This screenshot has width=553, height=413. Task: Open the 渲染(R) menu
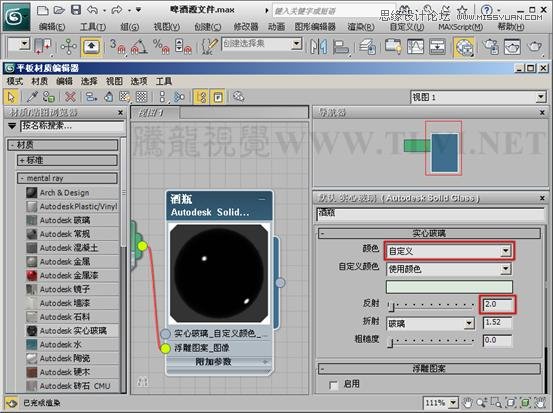coord(361,27)
